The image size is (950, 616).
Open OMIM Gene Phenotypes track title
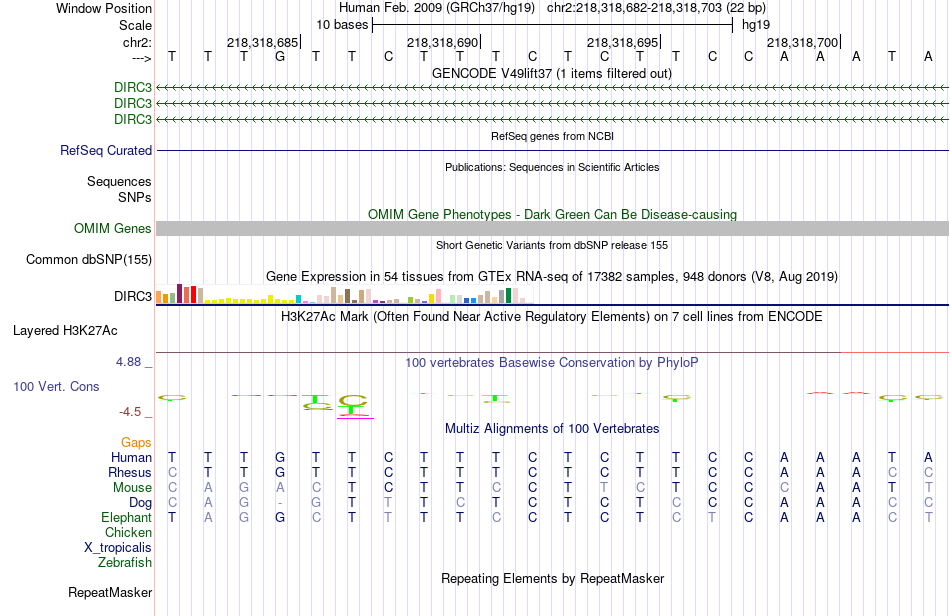click(x=552, y=214)
